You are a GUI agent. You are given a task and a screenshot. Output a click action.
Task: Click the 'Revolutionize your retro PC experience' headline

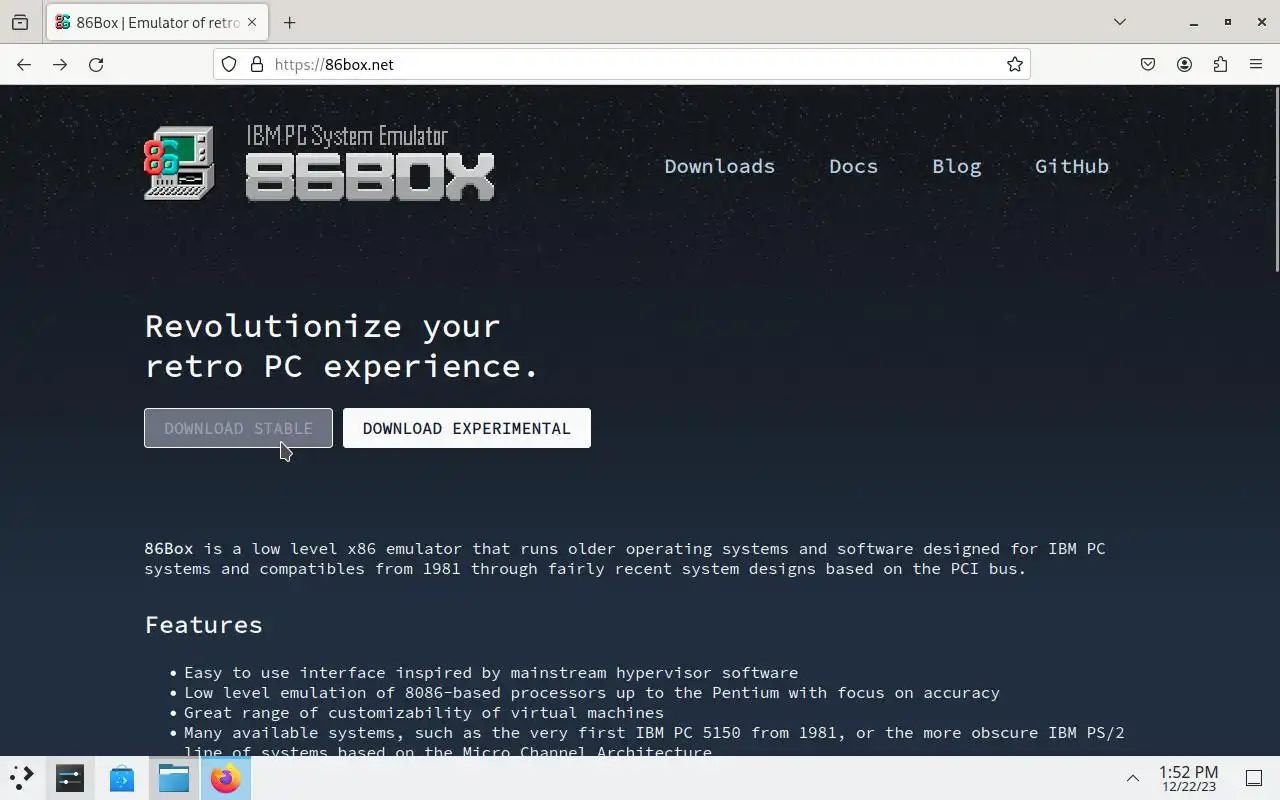[x=342, y=346]
